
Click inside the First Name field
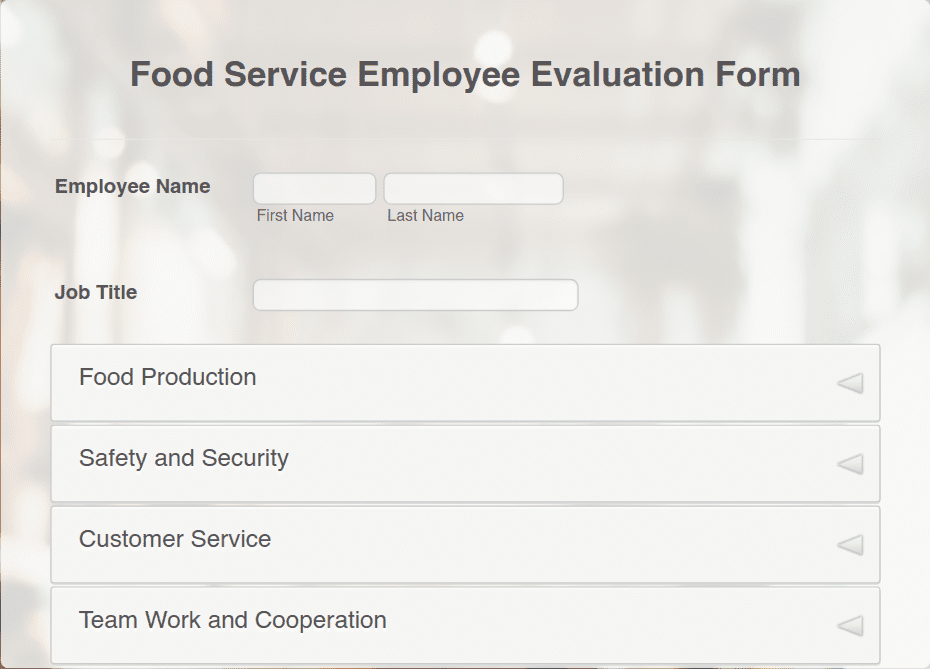314,188
